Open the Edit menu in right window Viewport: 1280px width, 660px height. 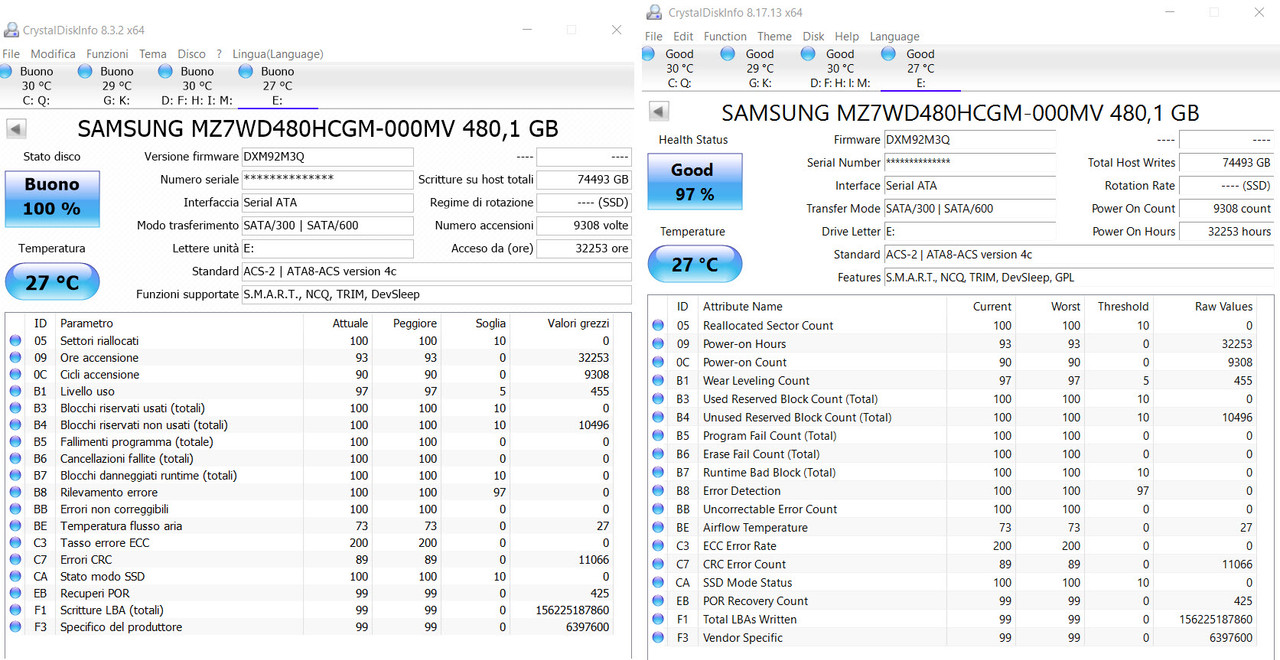click(683, 36)
